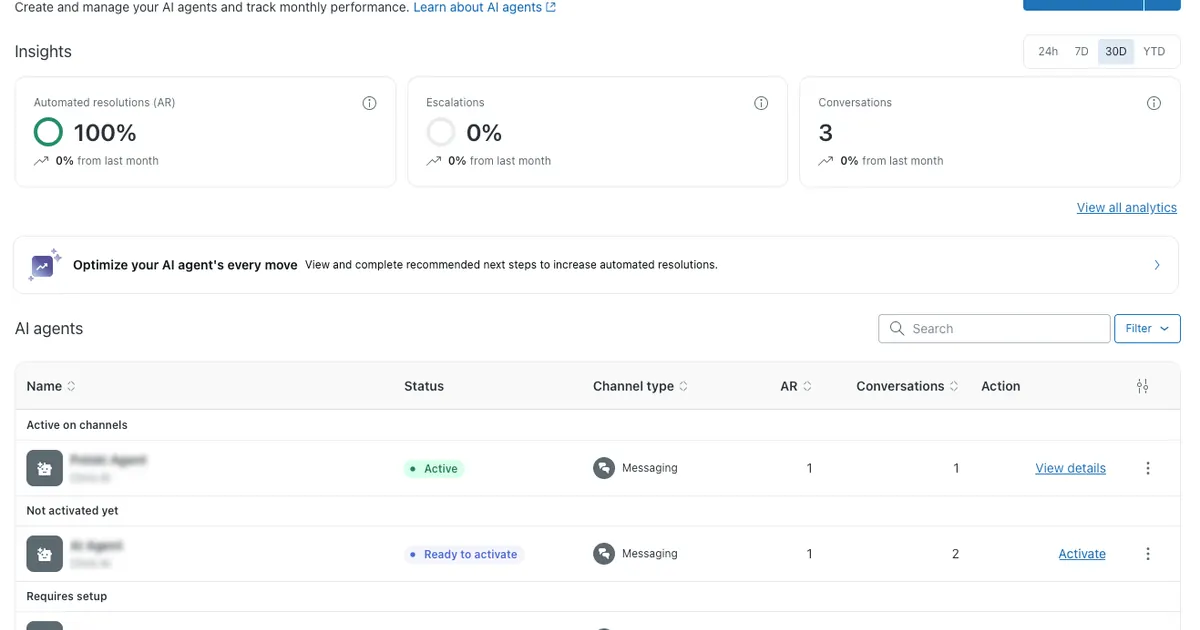Click the Active agent's robot avatar
The width and height of the screenshot is (1200, 630).
[x=44, y=468]
